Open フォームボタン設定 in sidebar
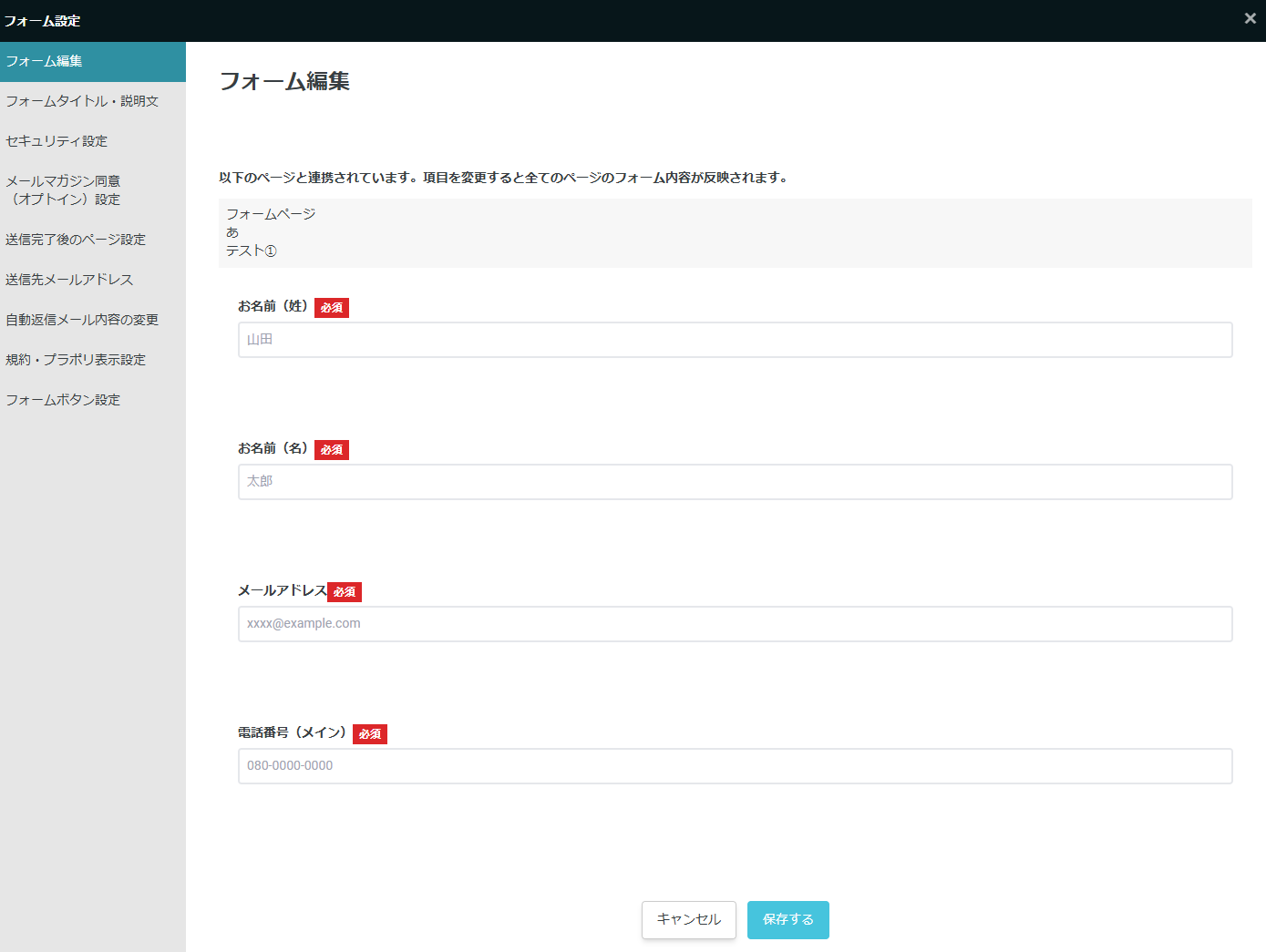The image size is (1266, 952). (x=63, y=400)
